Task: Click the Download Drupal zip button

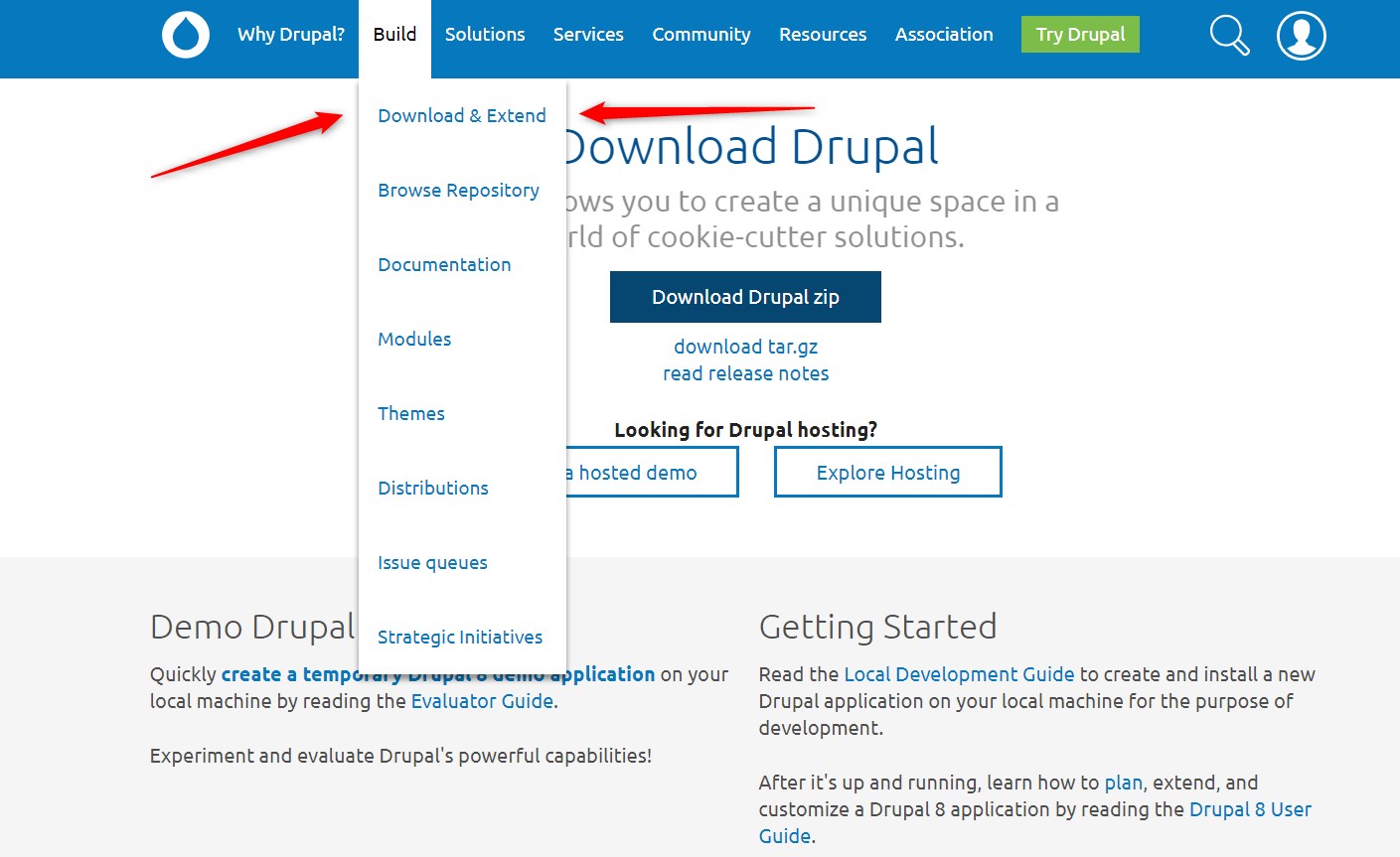Action: (x=745, y=297)
